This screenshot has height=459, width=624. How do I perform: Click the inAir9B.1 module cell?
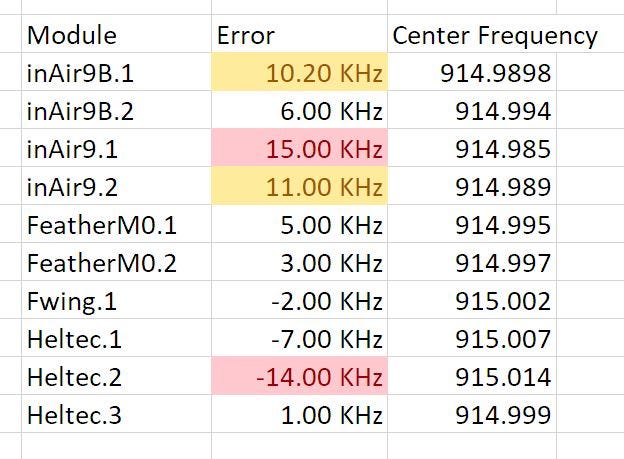click(116, 72)
